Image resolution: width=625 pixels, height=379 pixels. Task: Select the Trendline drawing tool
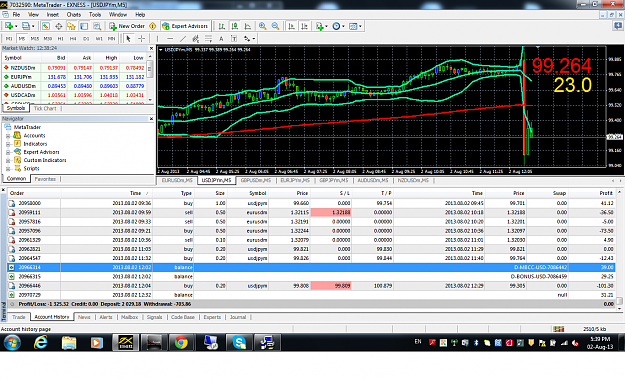[183, 39]
